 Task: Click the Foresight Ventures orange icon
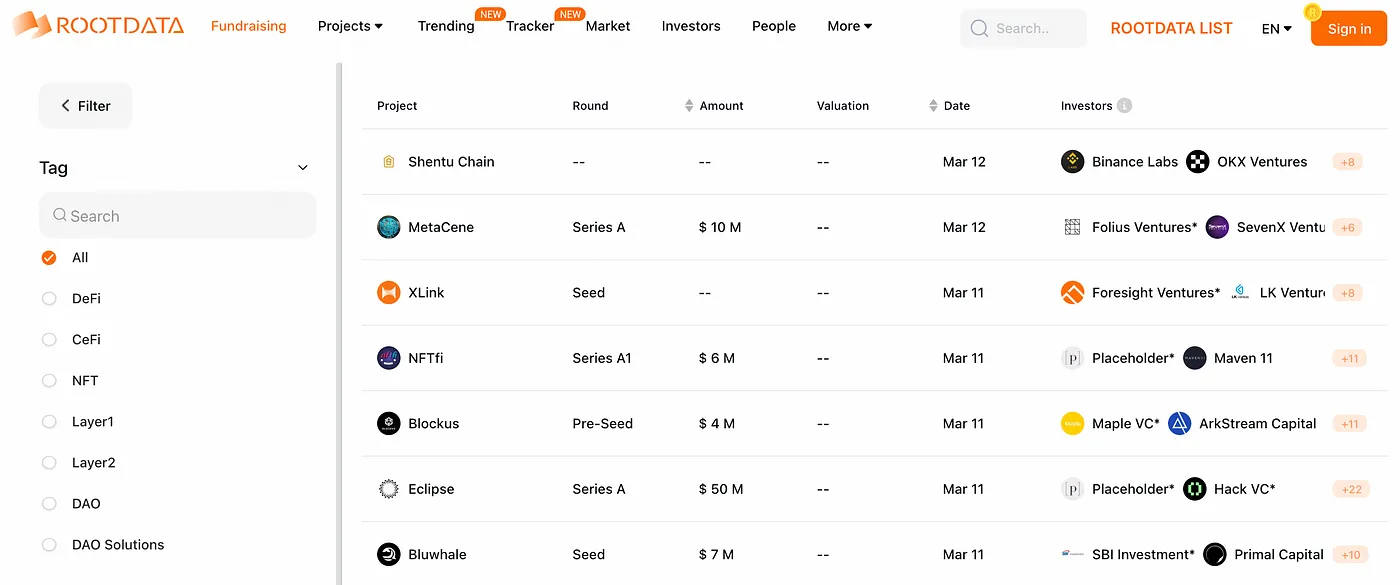(1072, 293)
